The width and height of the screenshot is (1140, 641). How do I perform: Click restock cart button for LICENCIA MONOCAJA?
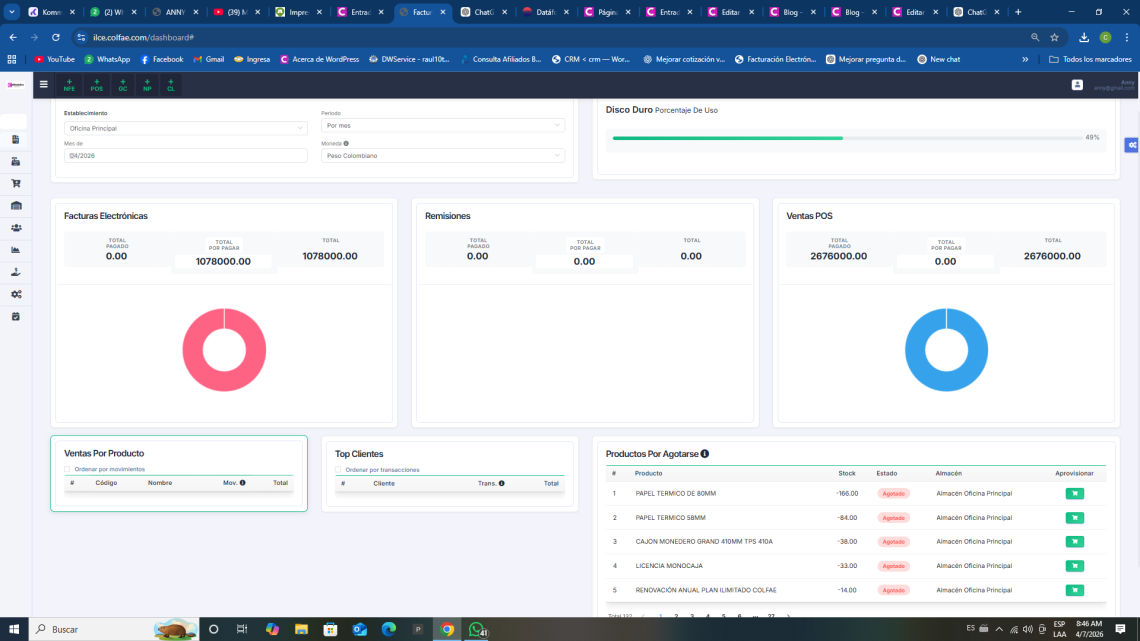point(1074,566)
